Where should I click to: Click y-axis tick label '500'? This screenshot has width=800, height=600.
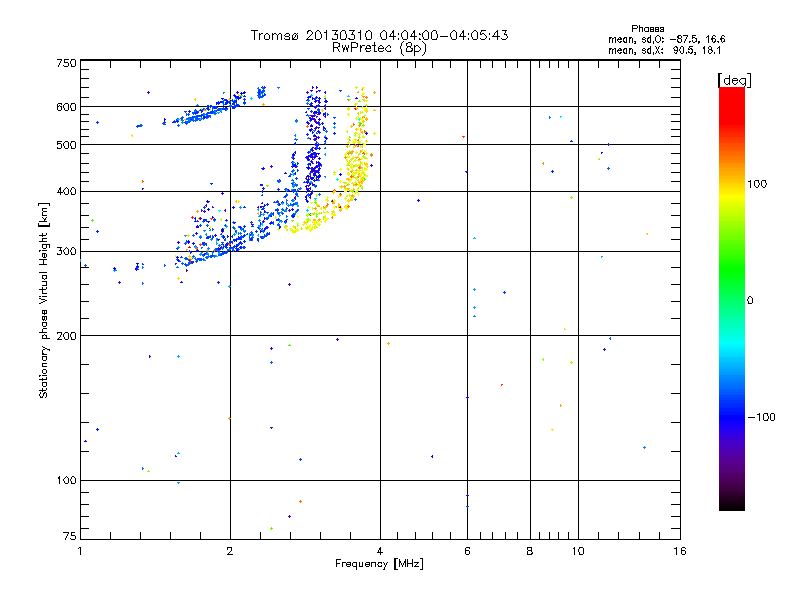[66, 145]
